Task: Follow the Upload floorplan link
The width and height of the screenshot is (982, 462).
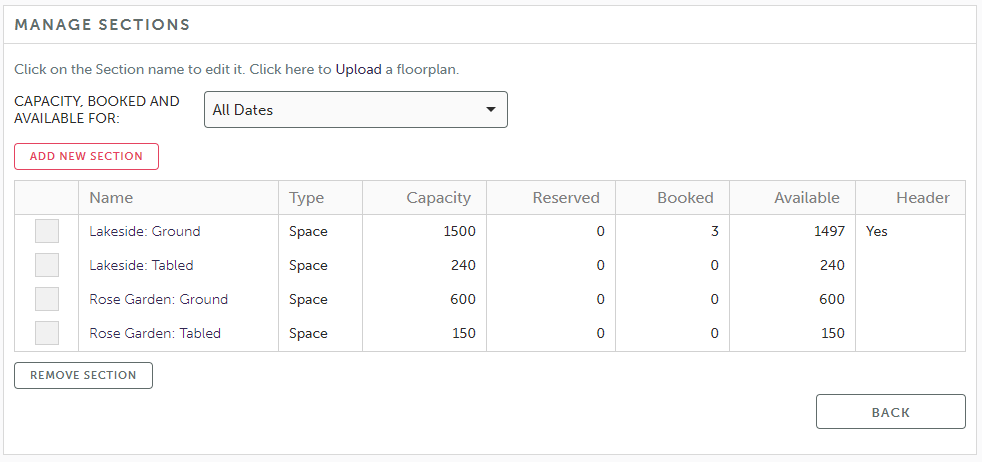Action: pos(358,70)
